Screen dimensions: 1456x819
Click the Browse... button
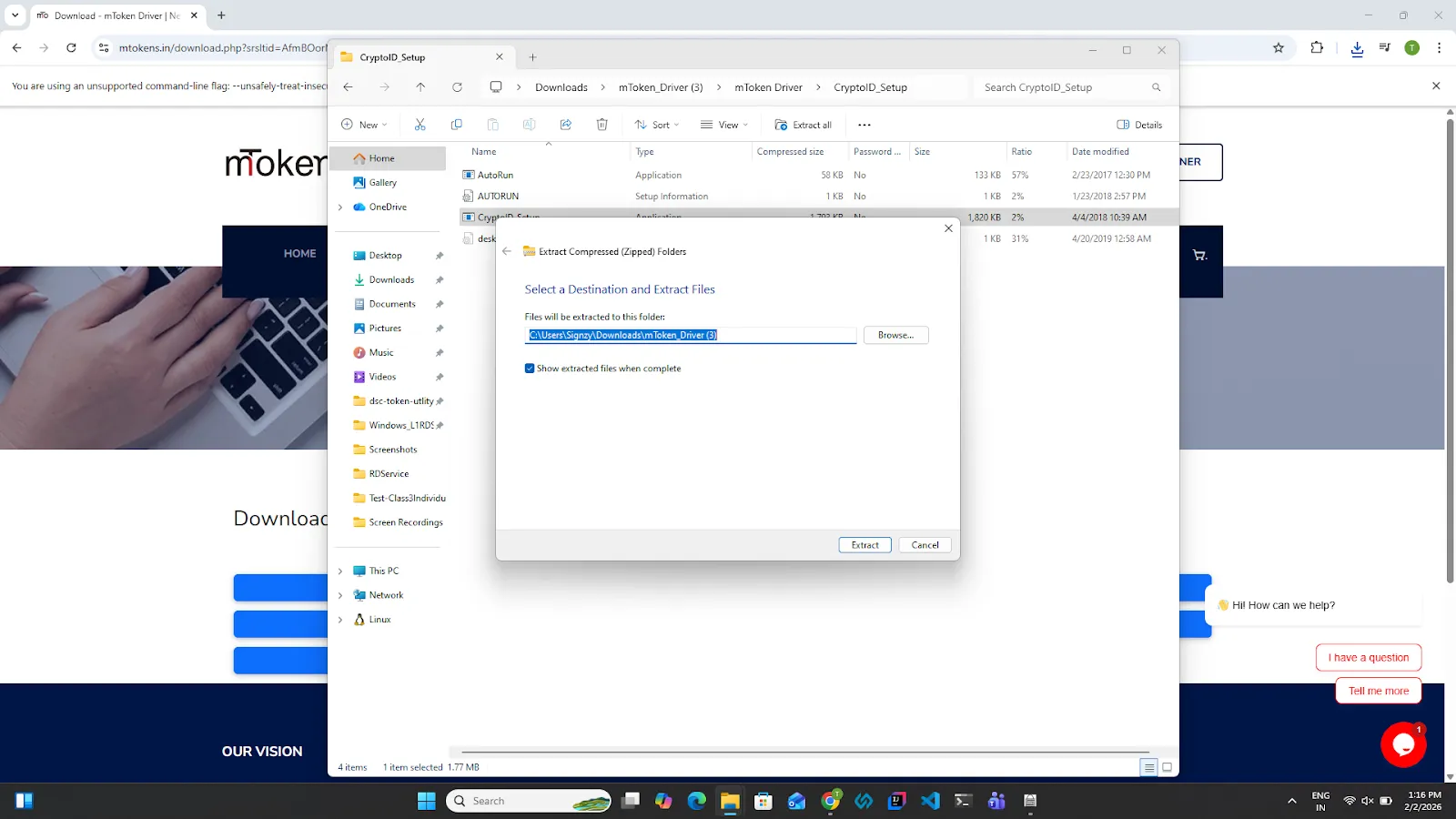pos(895,335)
